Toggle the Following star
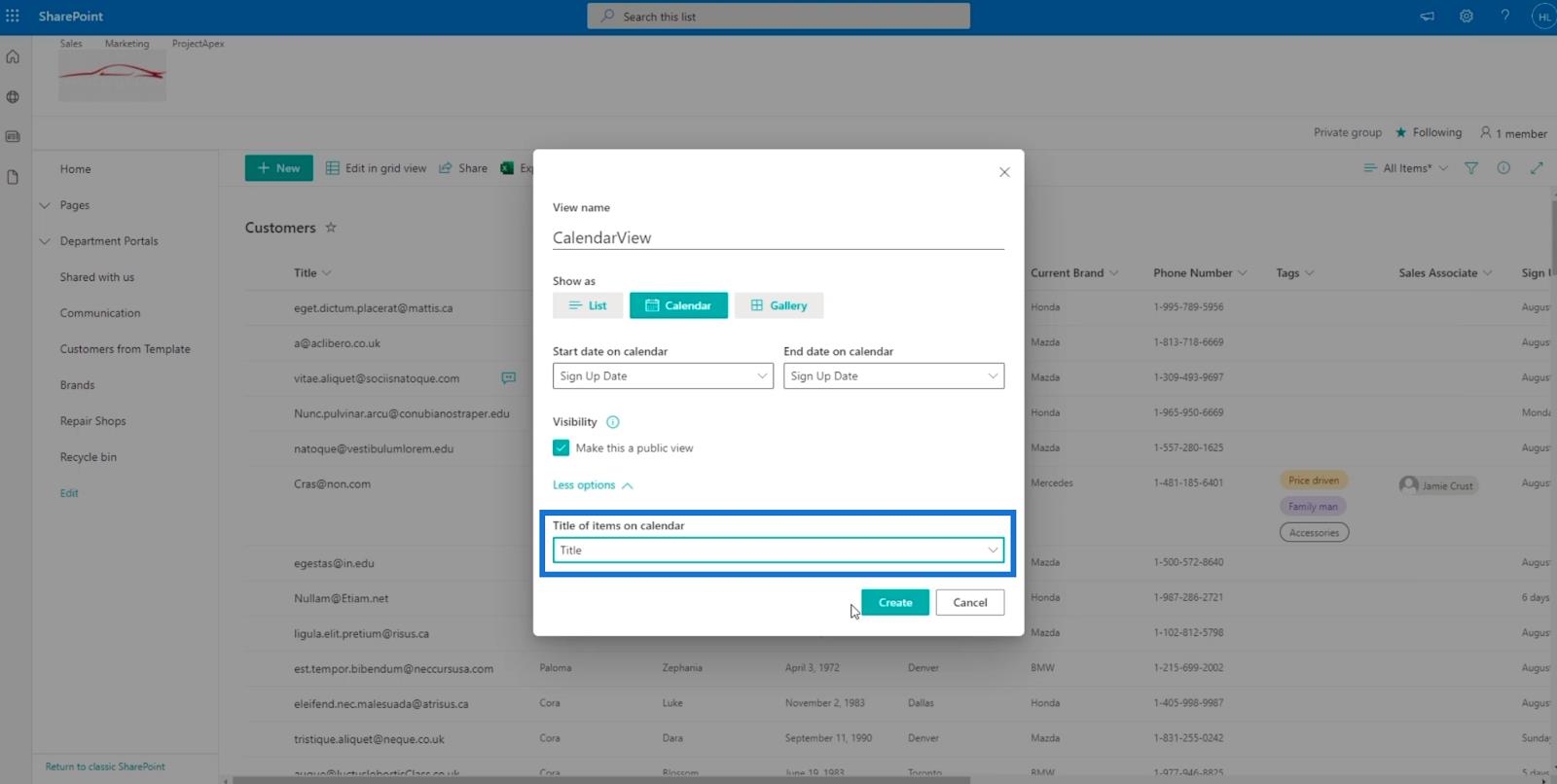This screenshot has width=1557, height=784. coord(1401,132)
